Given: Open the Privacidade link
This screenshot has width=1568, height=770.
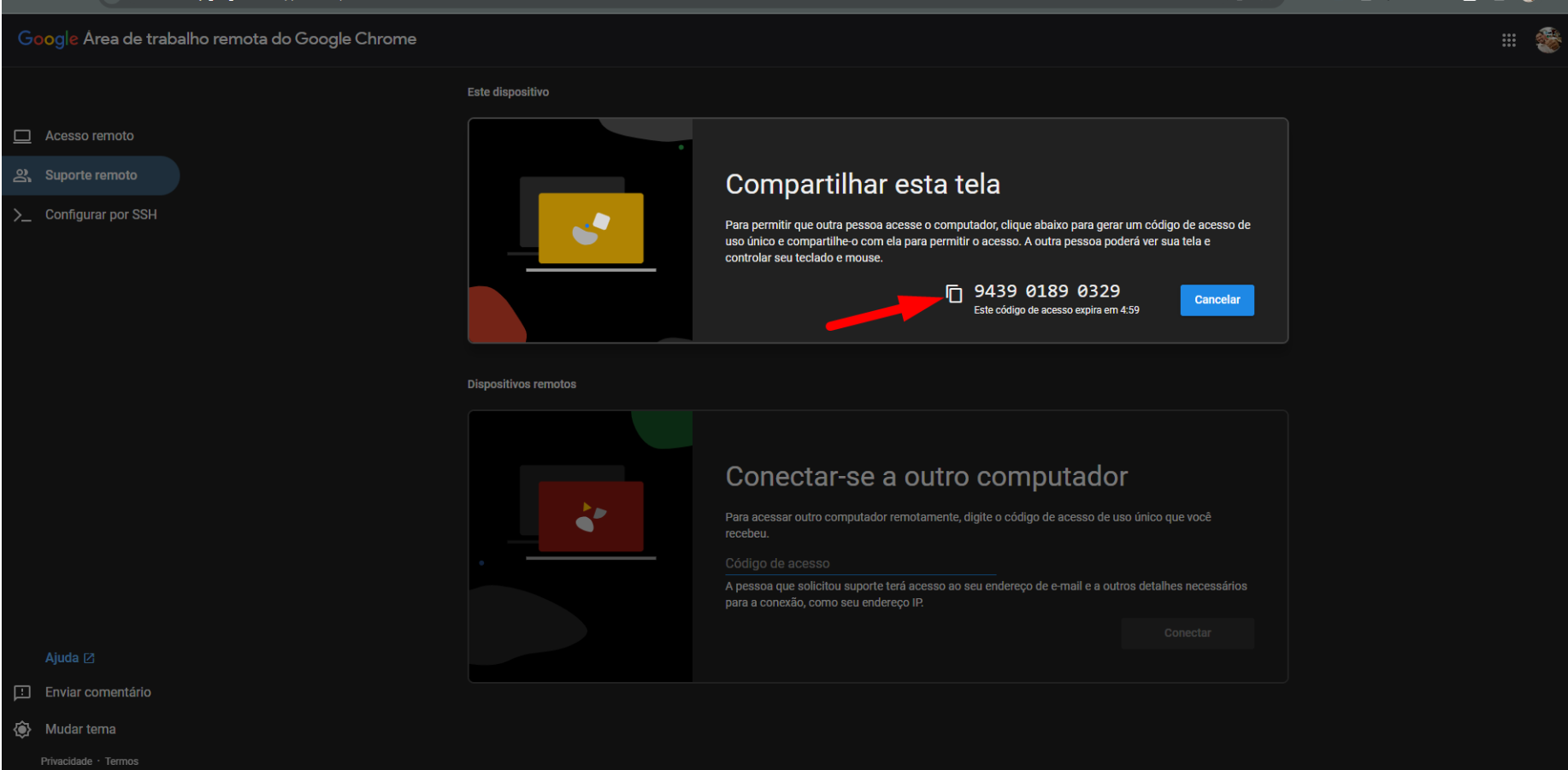Looking at the screenshot, I should [x=67, y=761].
